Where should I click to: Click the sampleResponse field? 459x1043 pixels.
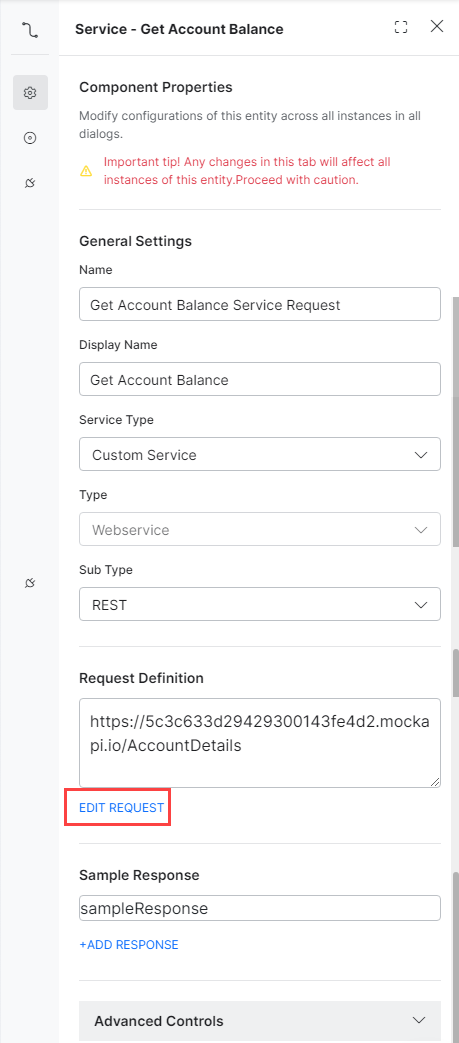click(x=259, y=909)
